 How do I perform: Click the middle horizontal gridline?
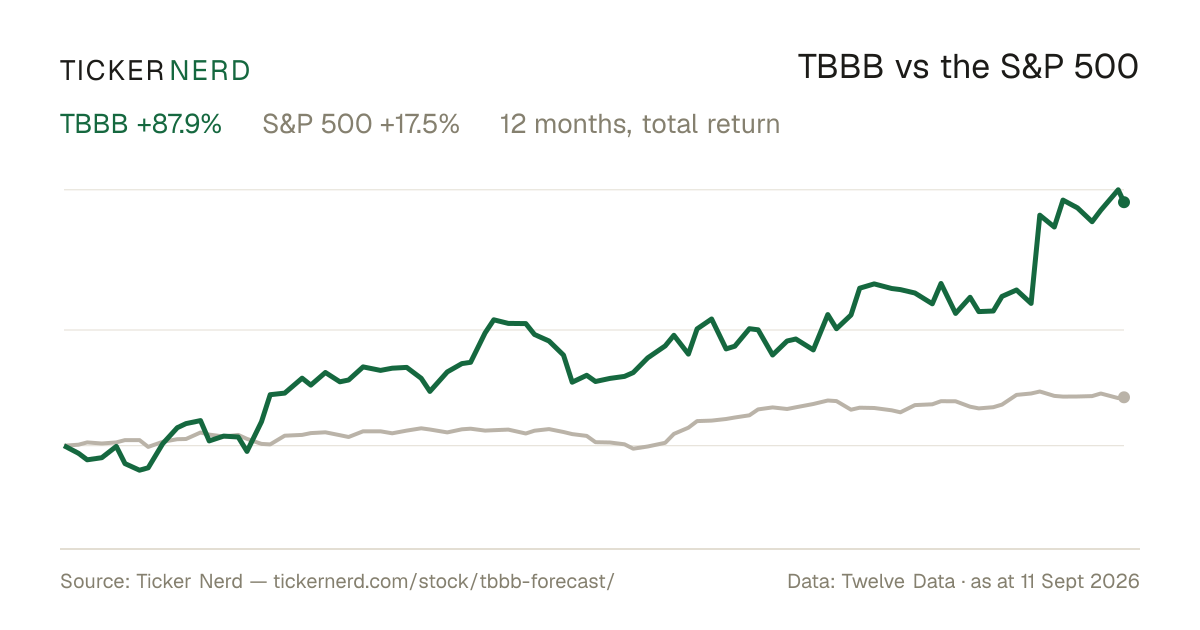(x=594, y=329)
